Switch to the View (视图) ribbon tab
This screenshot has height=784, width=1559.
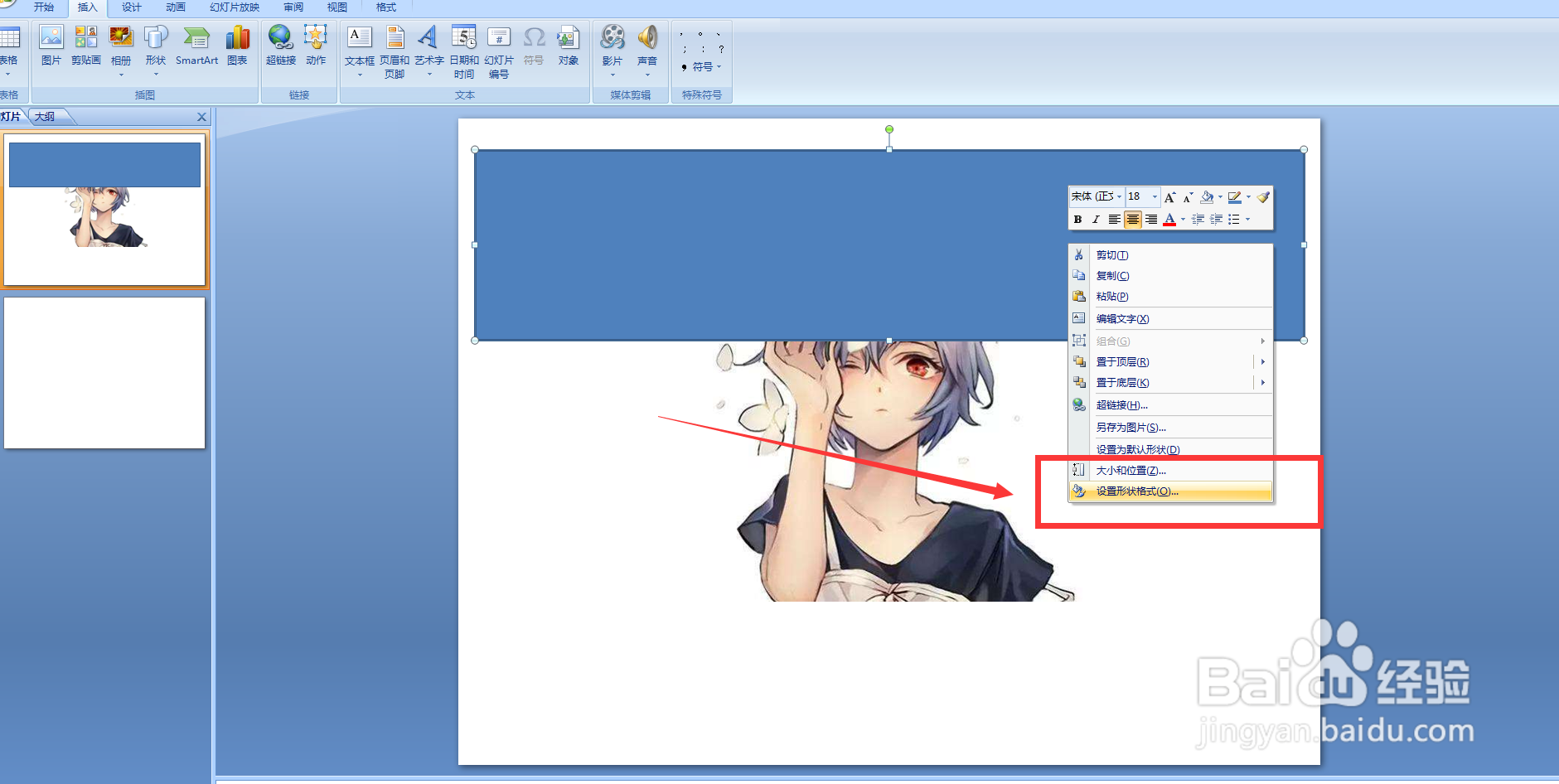[337, 7]
